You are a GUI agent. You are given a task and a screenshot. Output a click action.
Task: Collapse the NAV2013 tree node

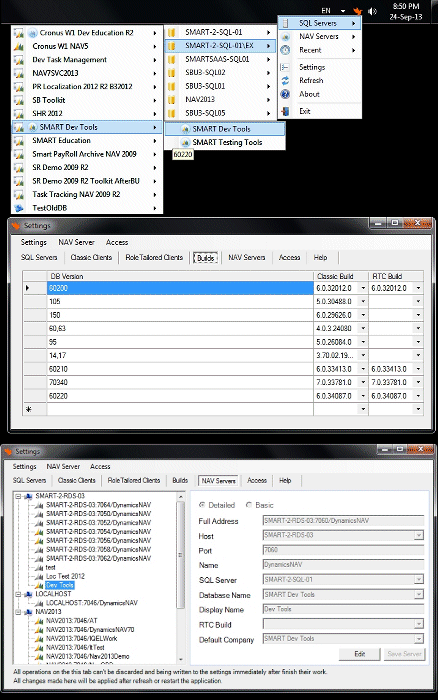18,612
